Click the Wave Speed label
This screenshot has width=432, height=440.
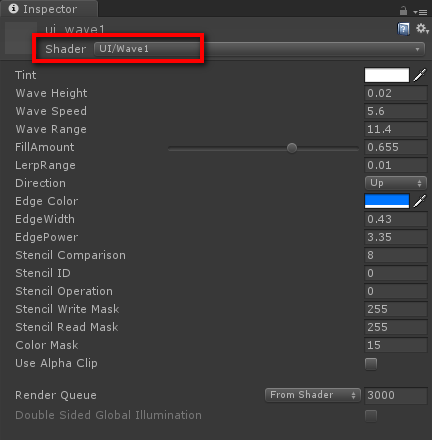(51, 111)
